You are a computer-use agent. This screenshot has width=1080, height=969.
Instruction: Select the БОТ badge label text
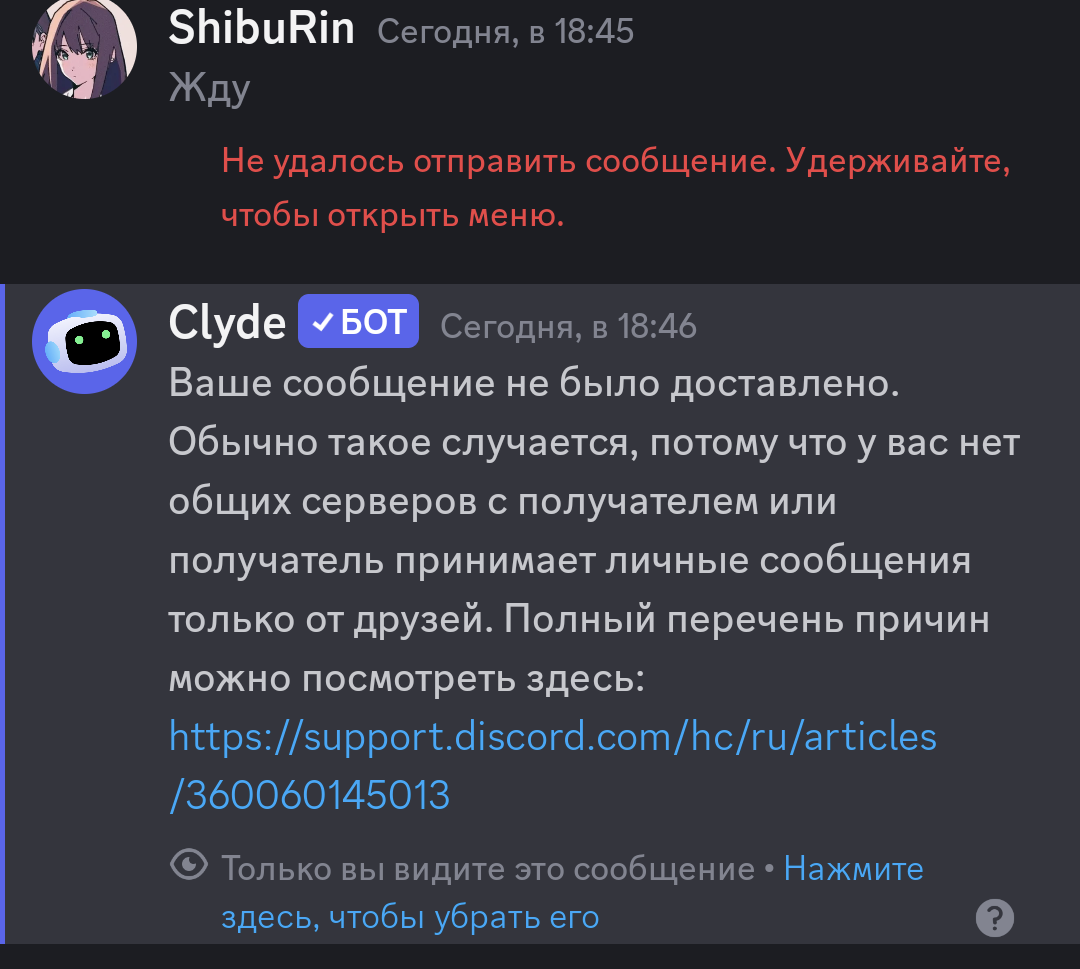point(374,322)
